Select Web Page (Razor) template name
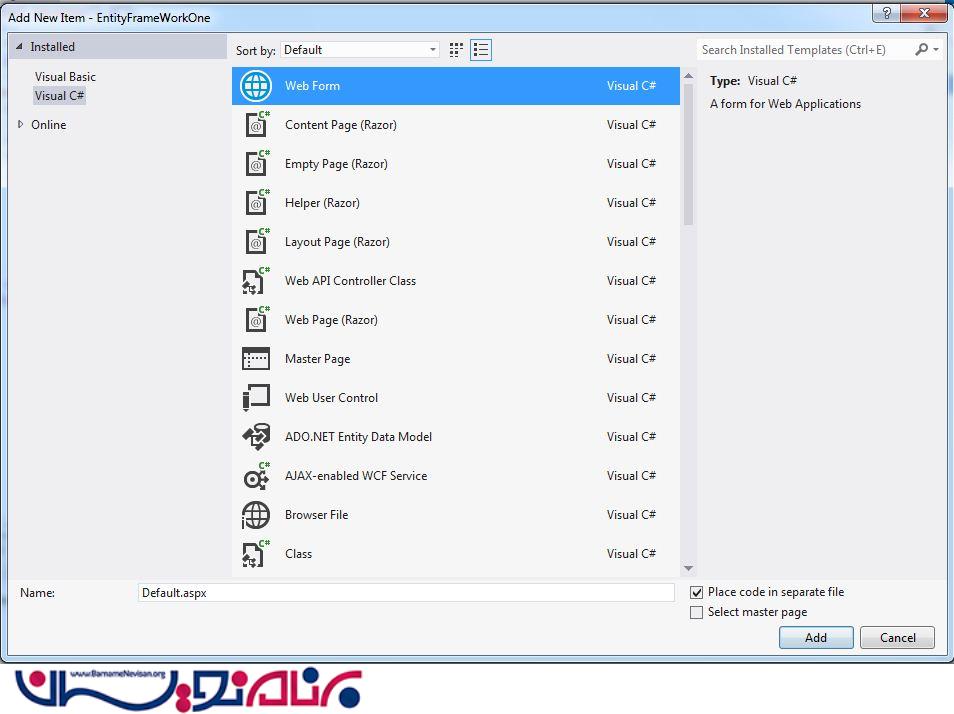Viewport: 954px width, 714px height. [331, 319]
